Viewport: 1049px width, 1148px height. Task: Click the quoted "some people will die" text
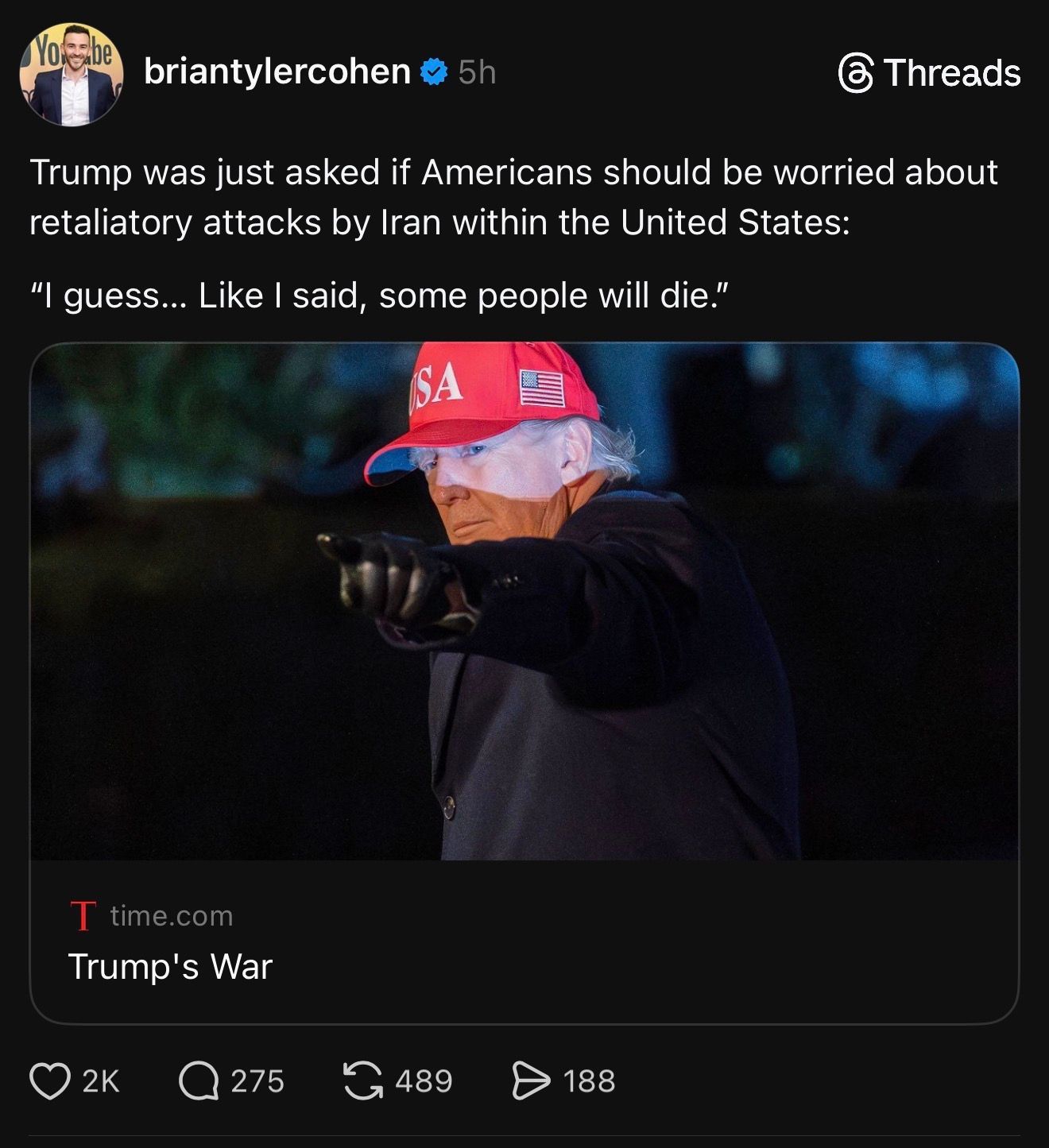379,296
